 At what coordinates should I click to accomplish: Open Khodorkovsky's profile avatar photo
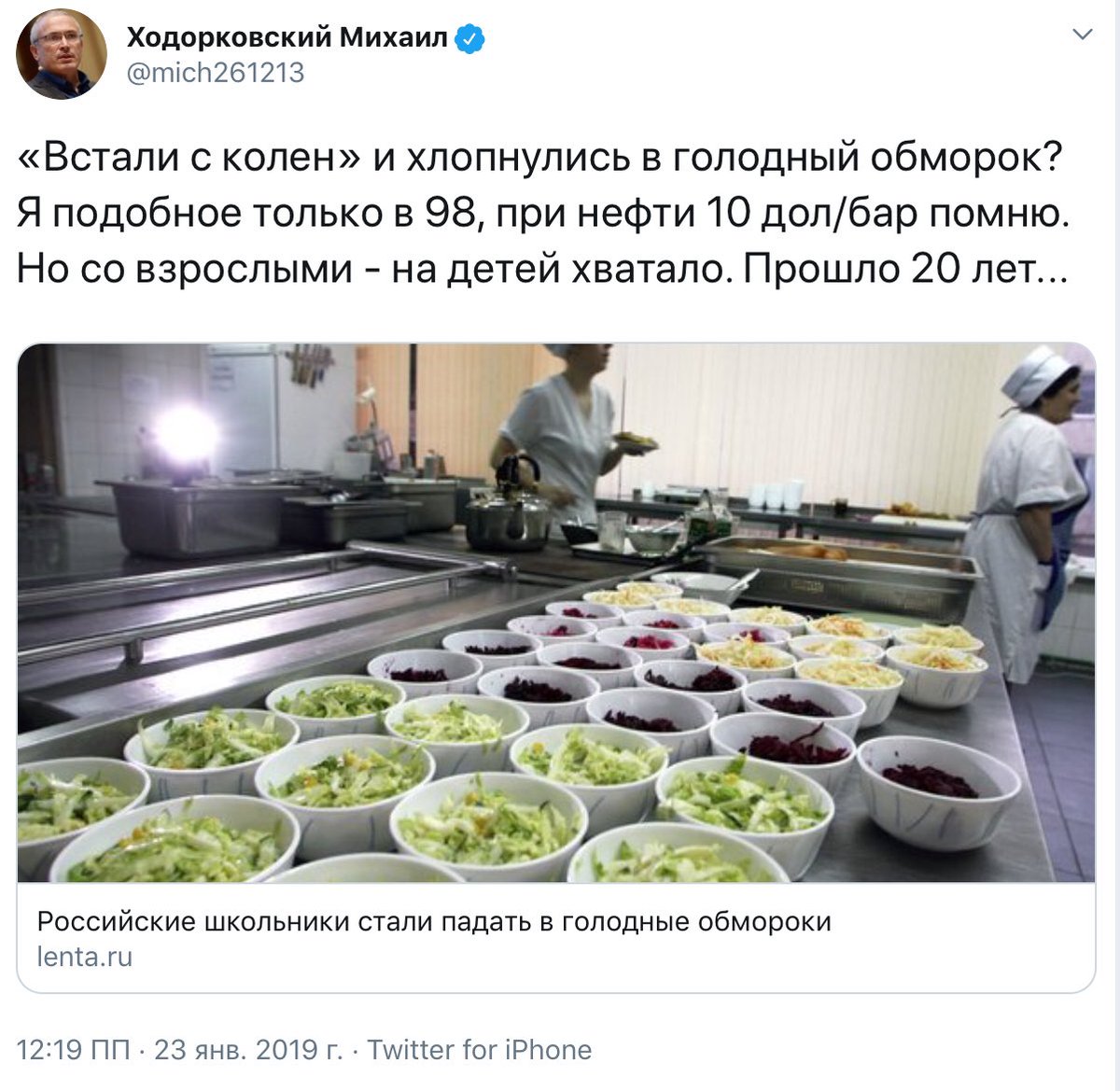pyautogui.click(x=62, y=55)
